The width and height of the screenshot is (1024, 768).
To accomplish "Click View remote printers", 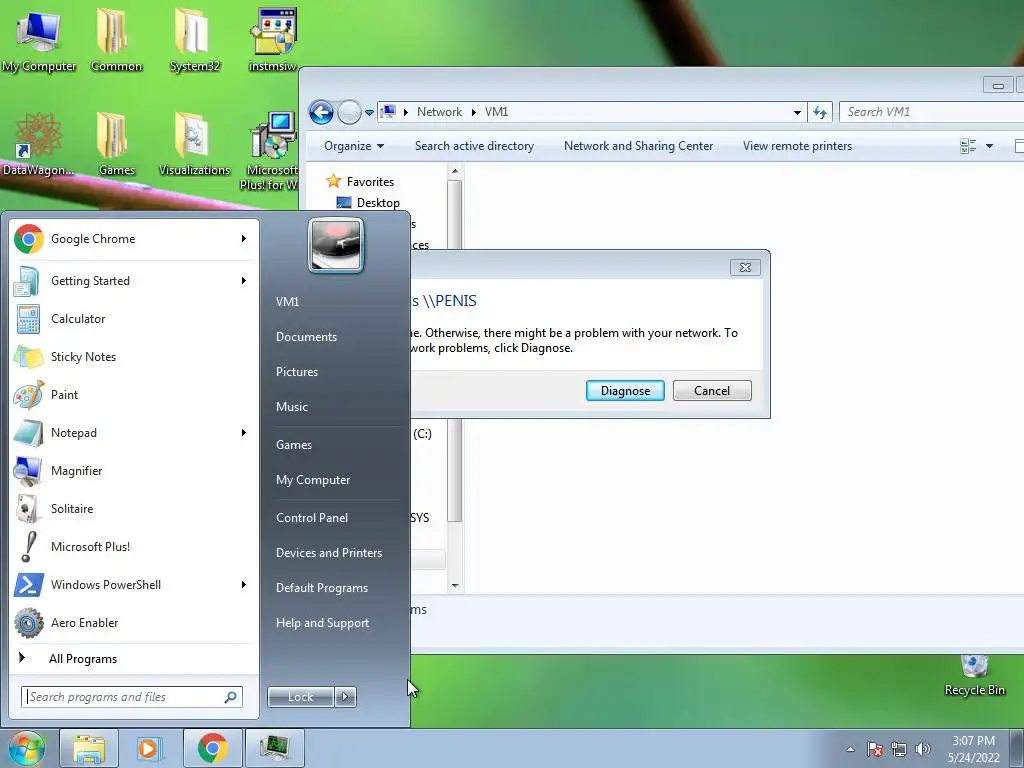I will tap(797, 146).
